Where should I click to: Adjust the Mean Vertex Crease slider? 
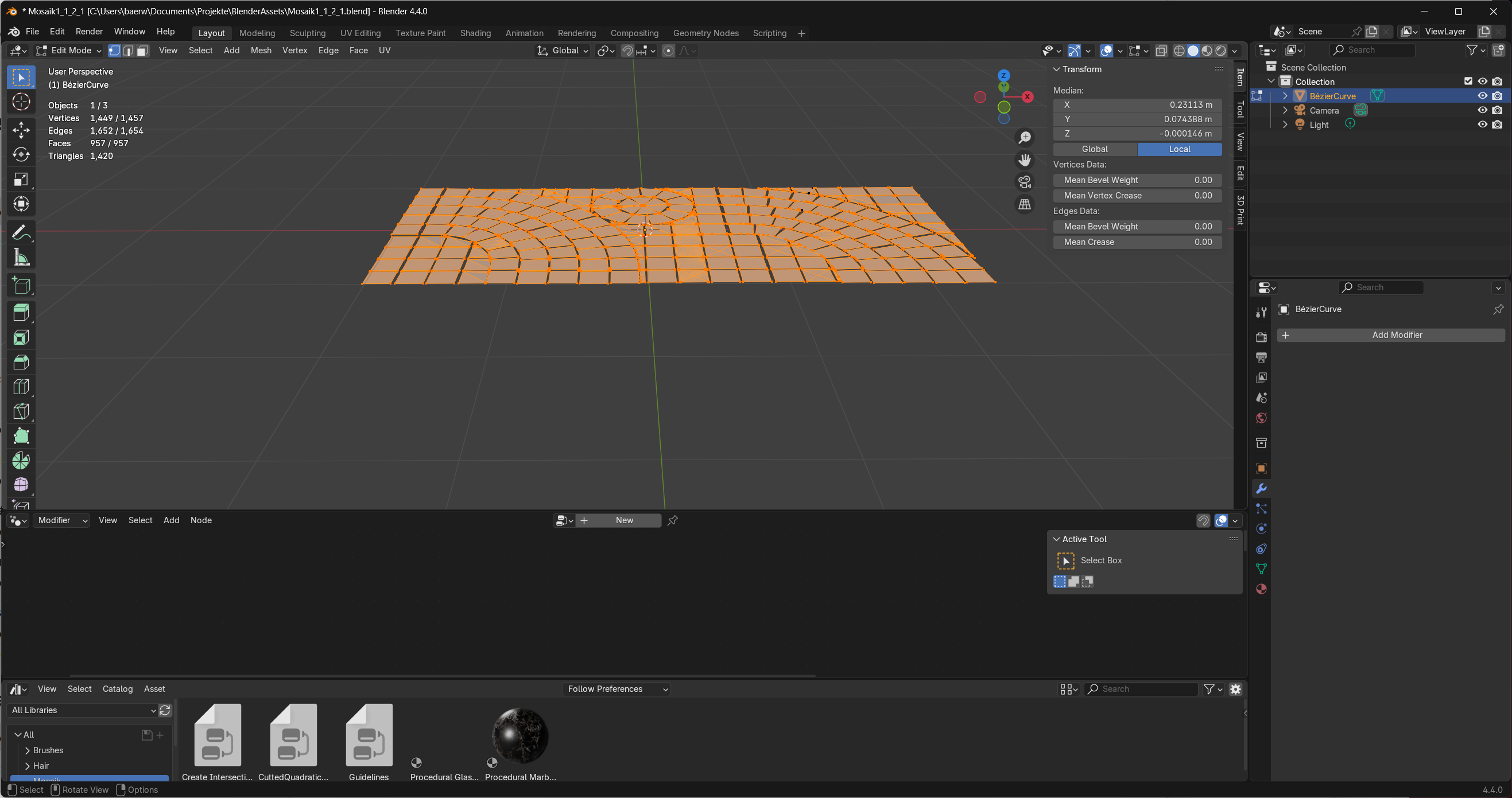[x=1137, y=196]
